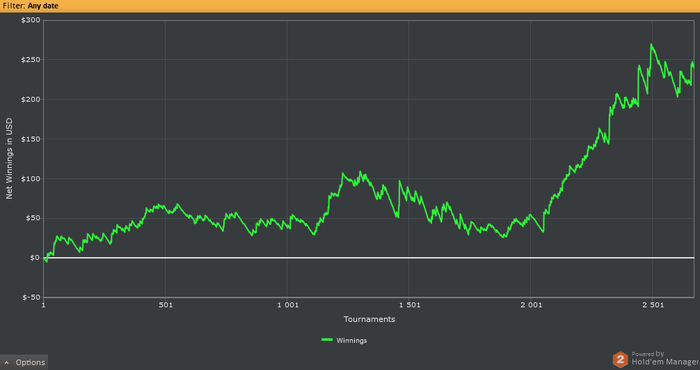Click the 'Net Winnings in USD' axis title

(x=9, y=158)
